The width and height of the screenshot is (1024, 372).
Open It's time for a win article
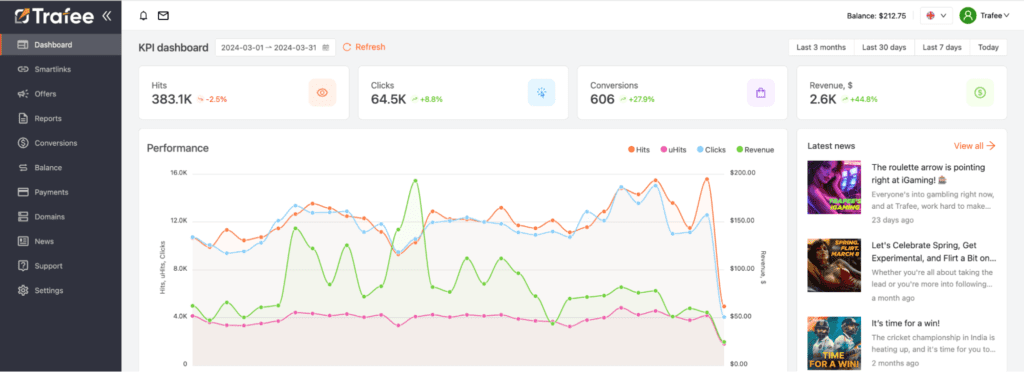906,323
